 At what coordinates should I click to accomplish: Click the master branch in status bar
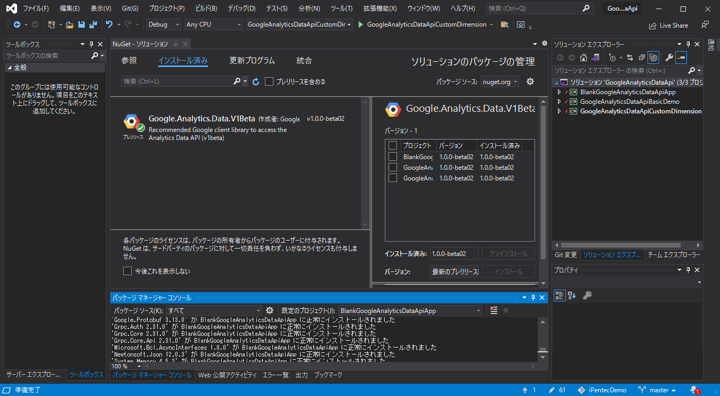[x=657, y=390]
